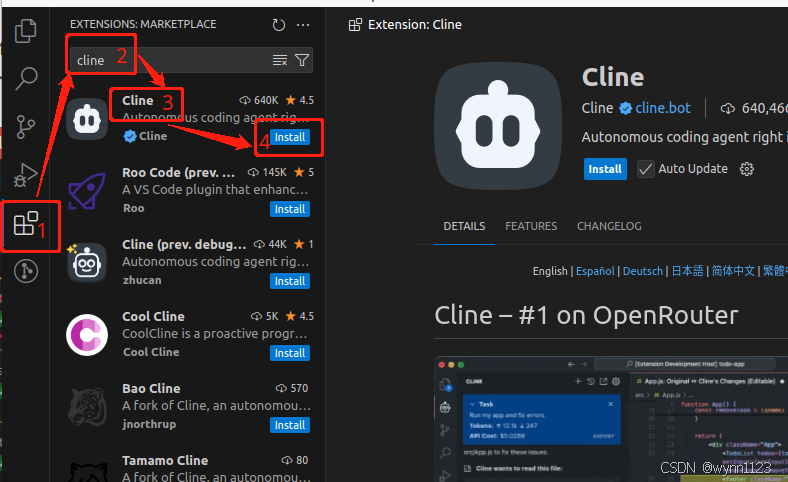
Task: Open the Search view in activity bar
Action: coord(26,78)
